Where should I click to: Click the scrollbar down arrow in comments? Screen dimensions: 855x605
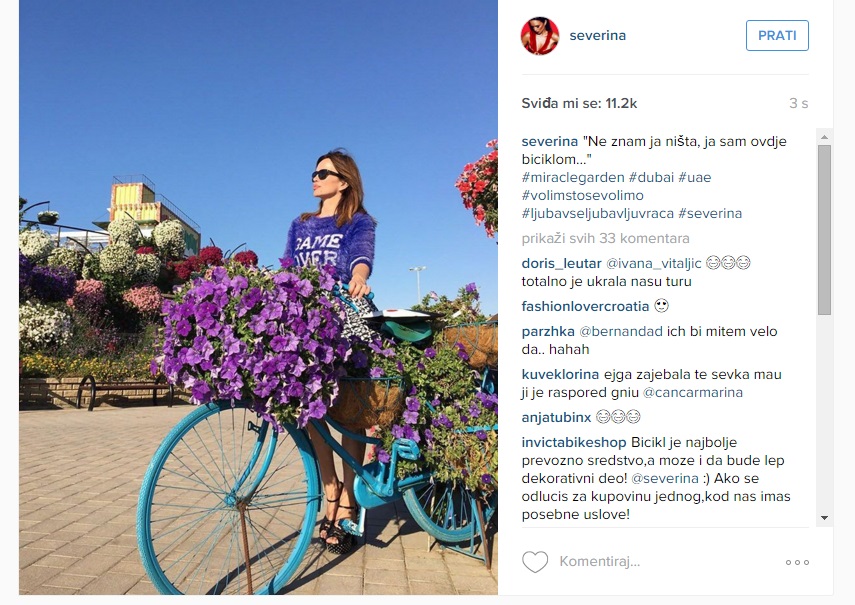(x=824, y=518)
